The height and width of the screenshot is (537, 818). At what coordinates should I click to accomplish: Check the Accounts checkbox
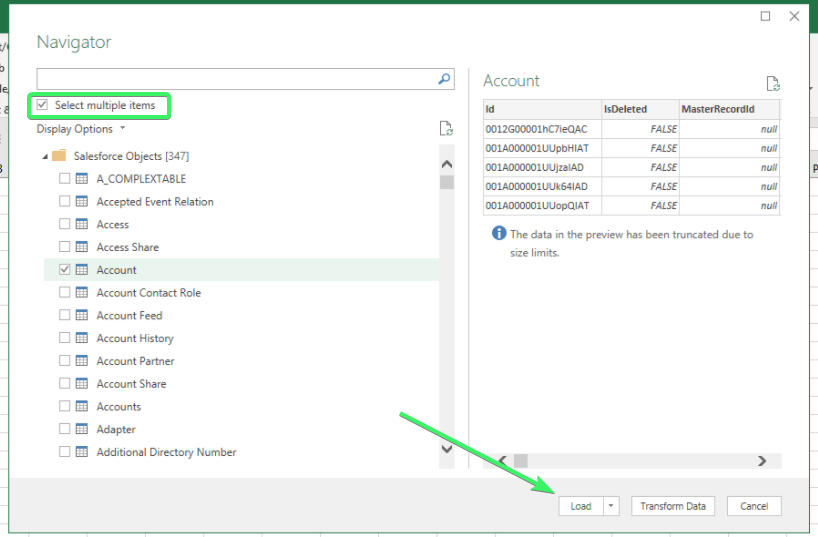[x=65, y=406]
